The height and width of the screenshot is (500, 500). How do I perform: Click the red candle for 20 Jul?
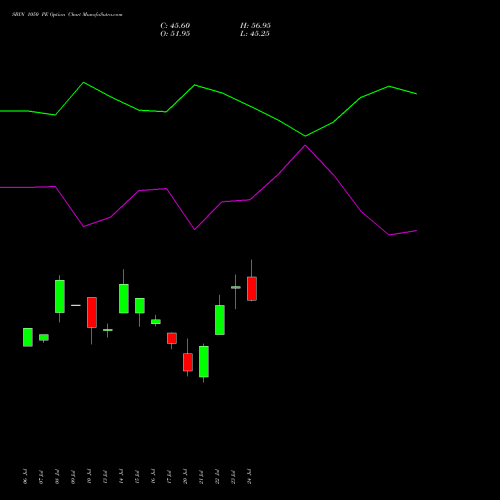[188, 362]
